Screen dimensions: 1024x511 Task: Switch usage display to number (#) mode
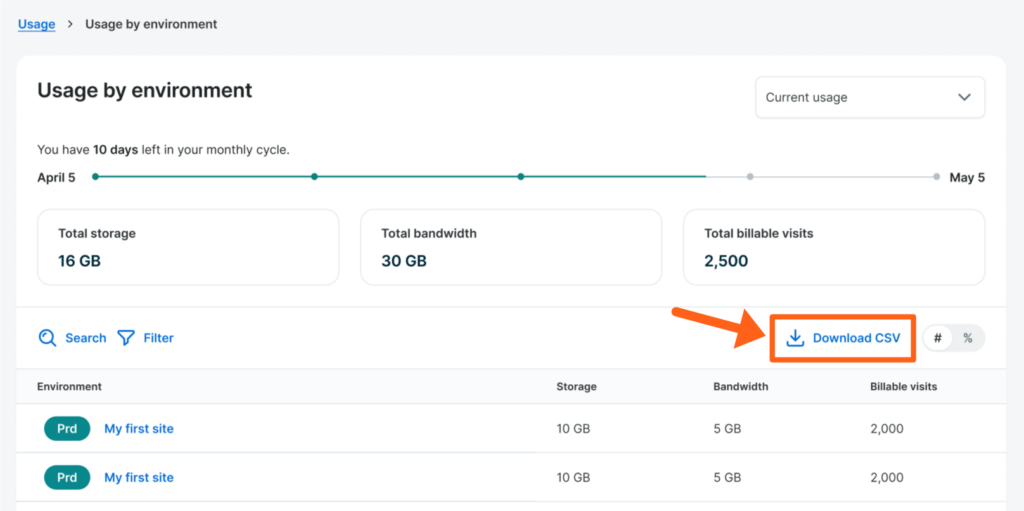(938, 338)
